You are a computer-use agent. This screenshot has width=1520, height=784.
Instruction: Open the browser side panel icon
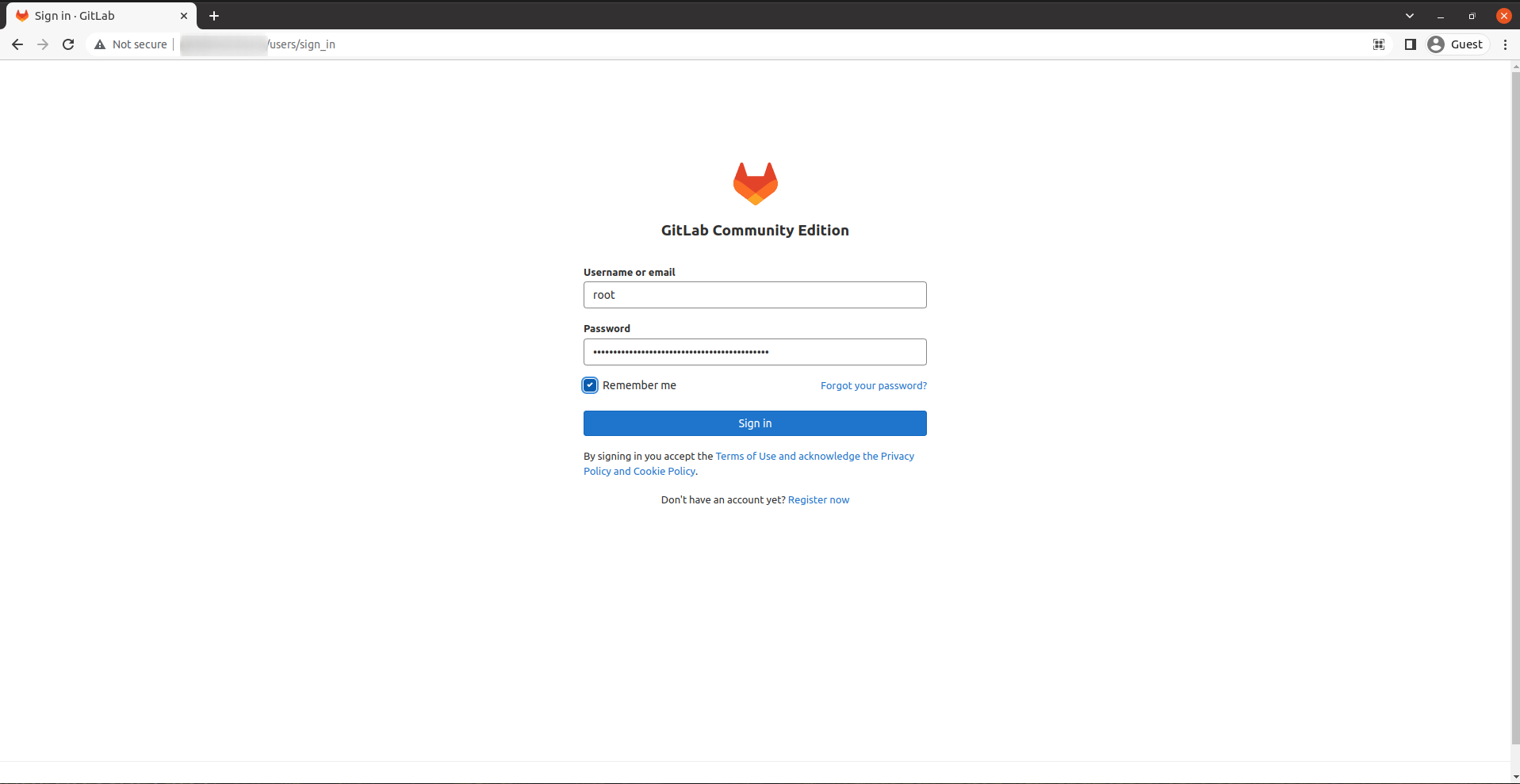pyautogui.click(x=1410, y=44)
